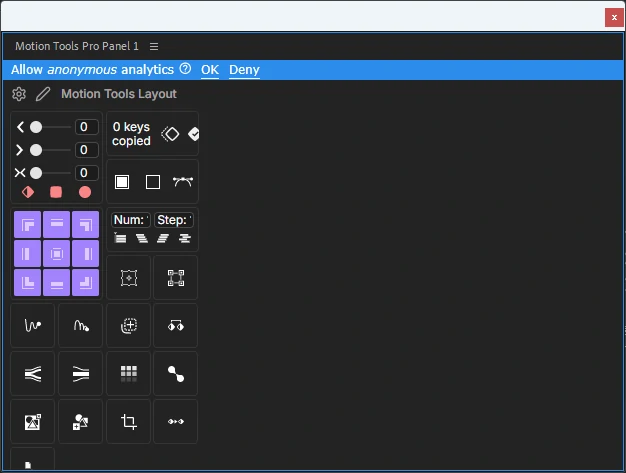Click the ease-in slider handle

tap(36, 127)
